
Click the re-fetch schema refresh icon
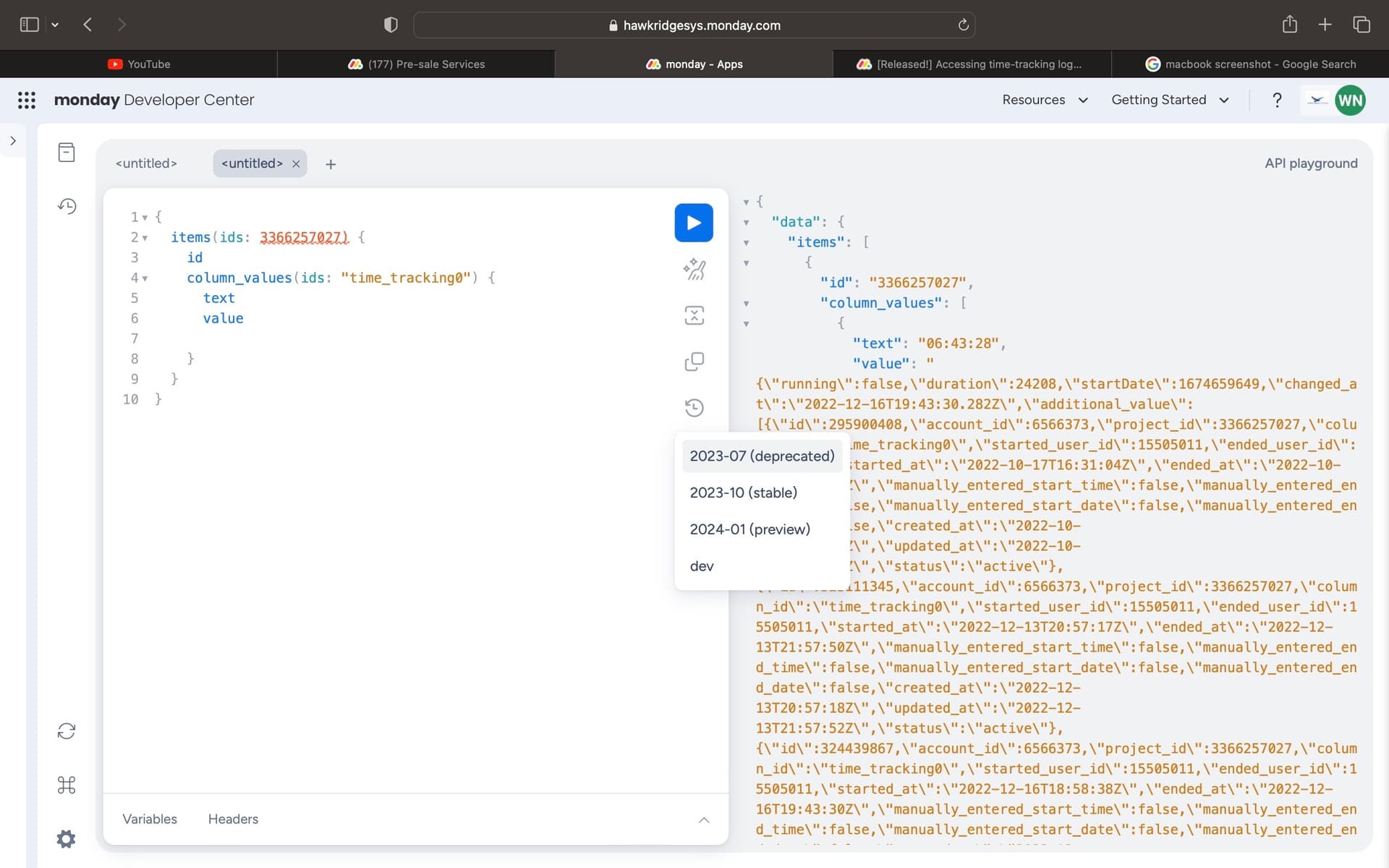[x=67, y=731]
